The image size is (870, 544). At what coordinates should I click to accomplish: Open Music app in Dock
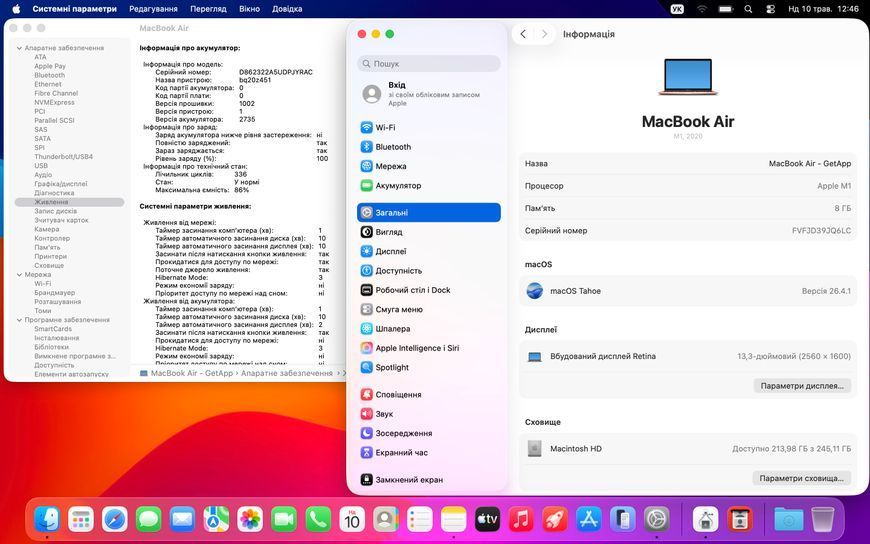point(521,520)
